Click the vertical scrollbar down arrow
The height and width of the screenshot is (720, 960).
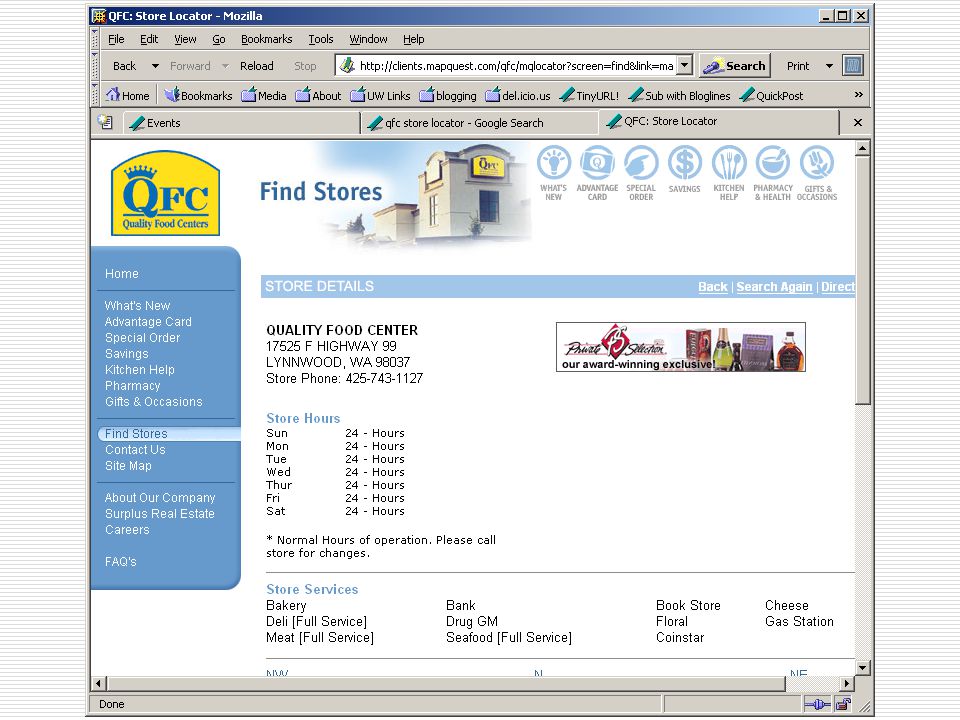coord(862,667)
